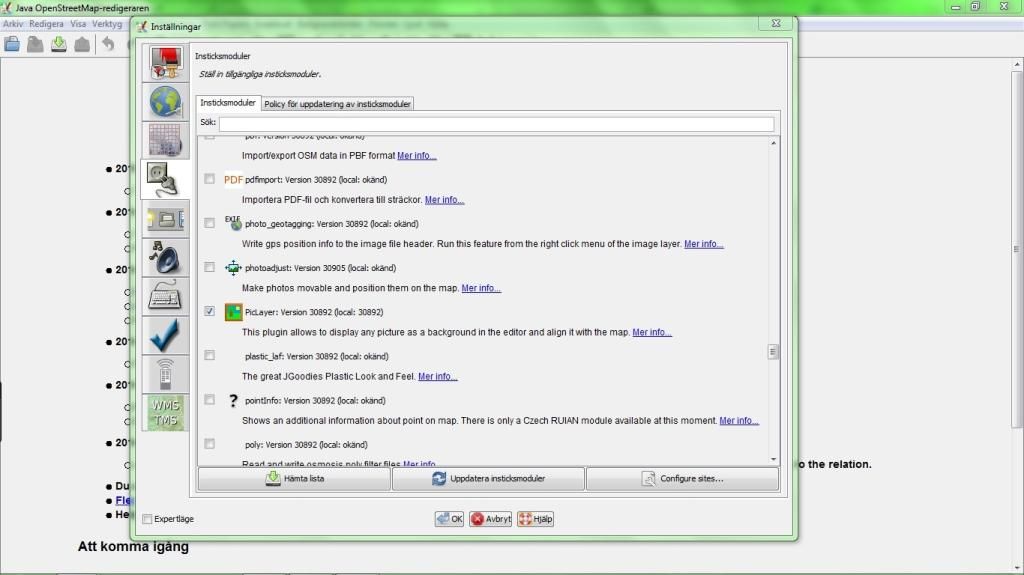The height and width of the screenshot is (575, 1024).
Task: Click the PicLayer plugin icon
Action: [x=233, y=312]
